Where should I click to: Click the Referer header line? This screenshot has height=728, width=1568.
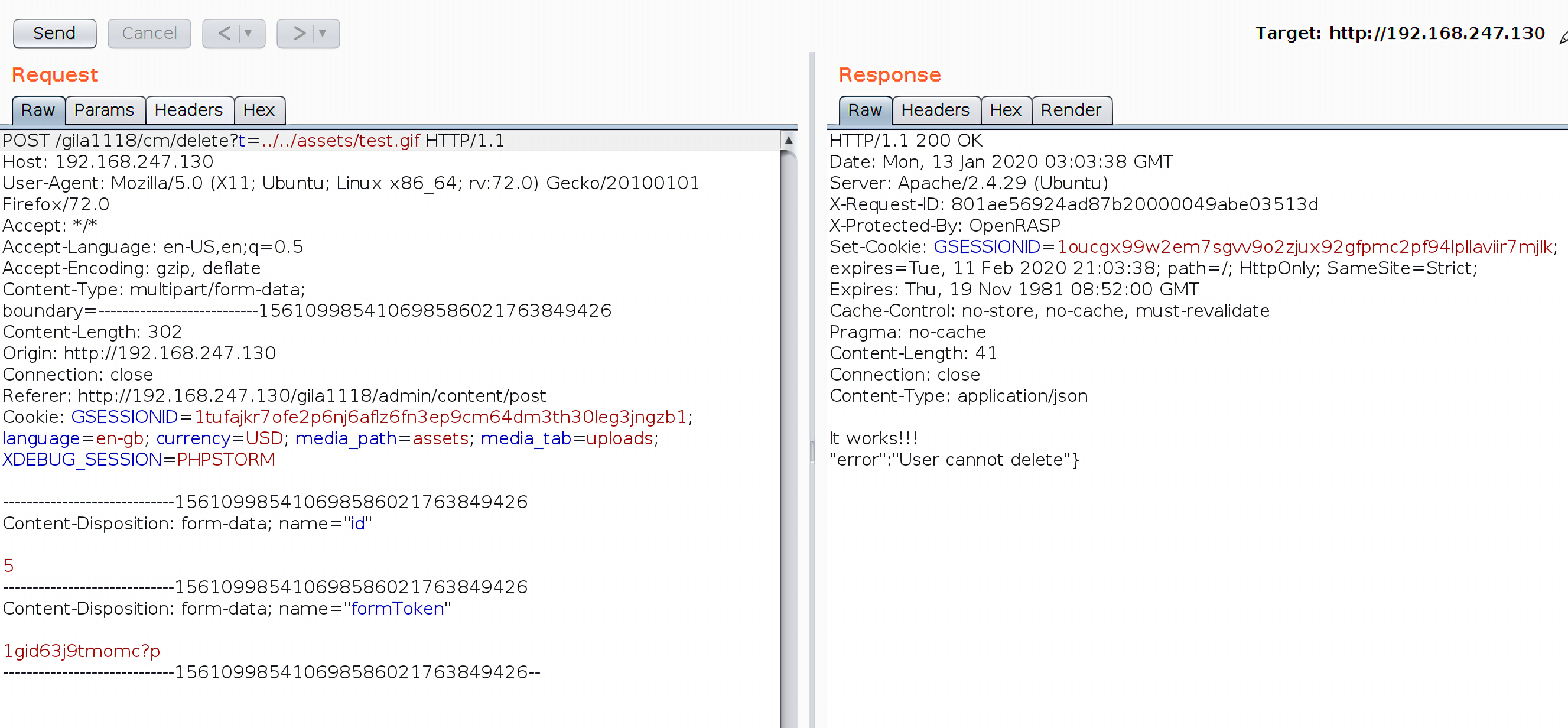[x=275, y=396]
